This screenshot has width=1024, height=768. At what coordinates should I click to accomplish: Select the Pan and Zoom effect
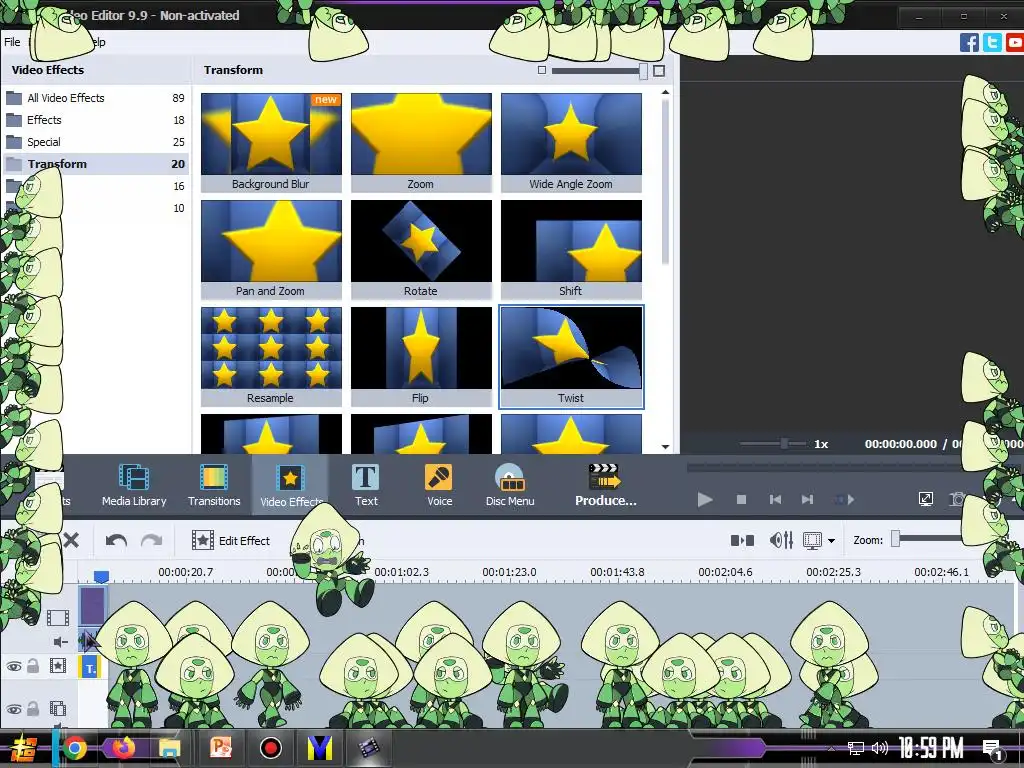pos(271,249)
